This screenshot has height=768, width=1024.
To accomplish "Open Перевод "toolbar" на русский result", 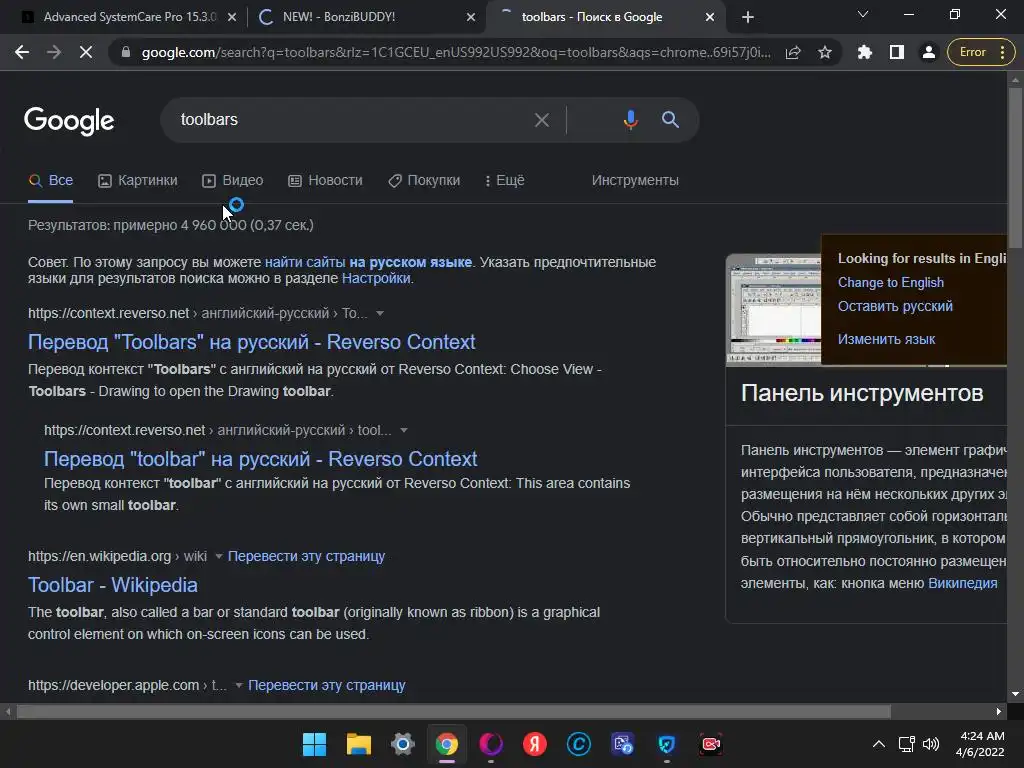I will [x=261, y=459].
